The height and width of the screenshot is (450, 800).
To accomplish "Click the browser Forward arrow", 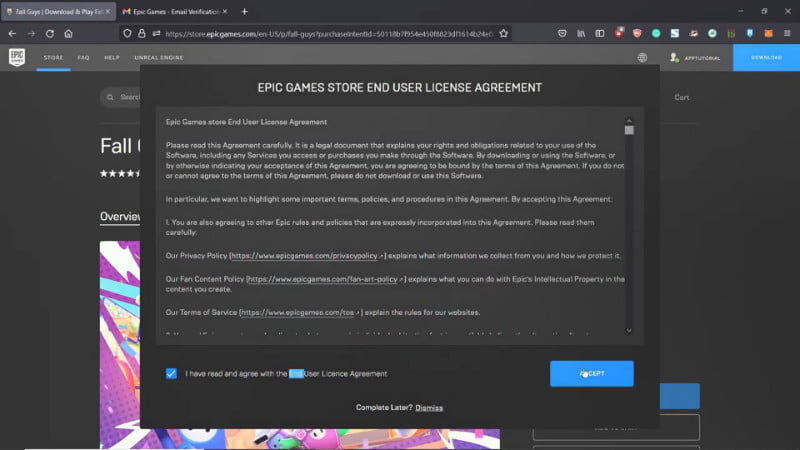I will (x=31, y=34).
